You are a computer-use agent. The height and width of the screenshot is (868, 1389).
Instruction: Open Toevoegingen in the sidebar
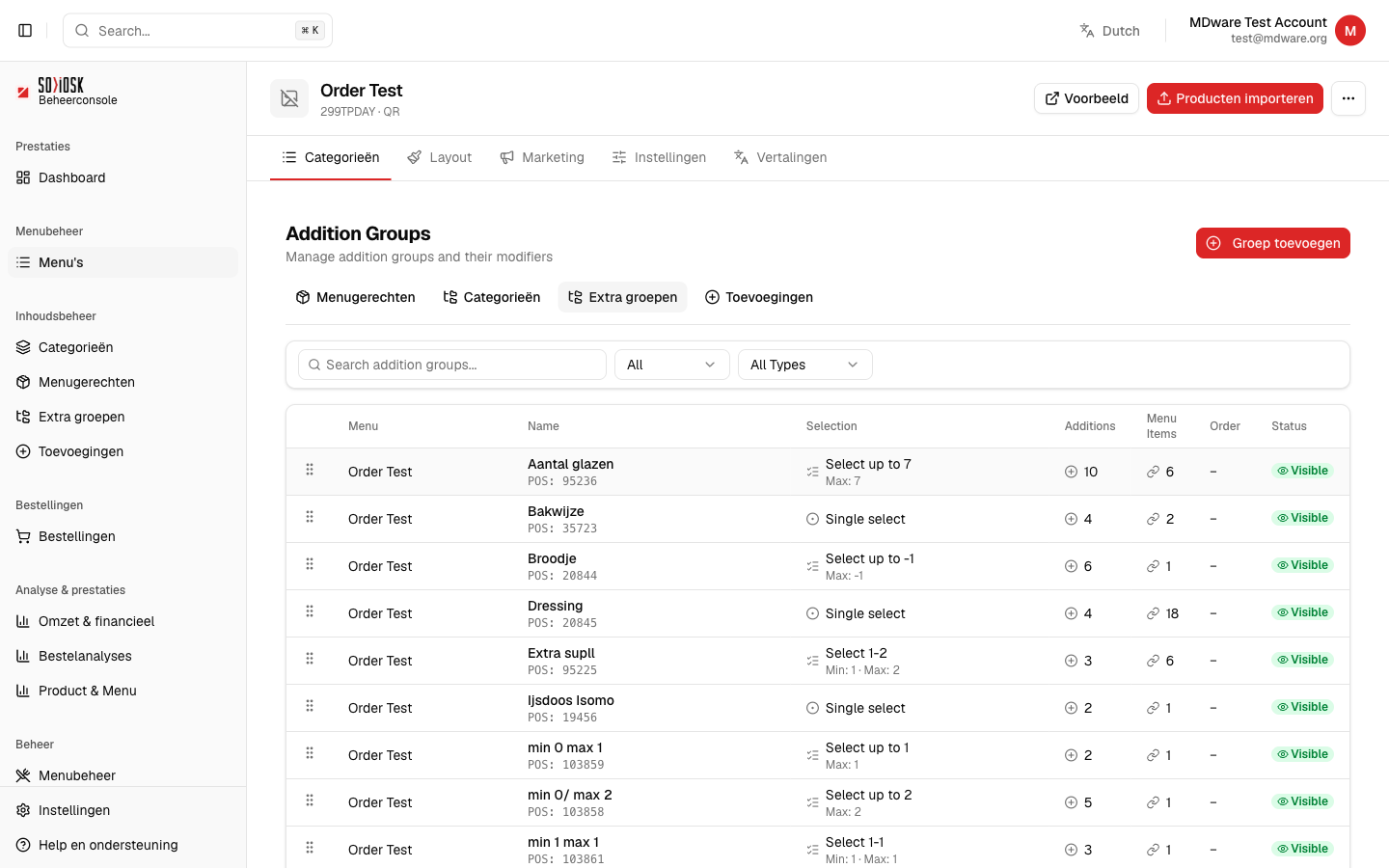(123, 451)
